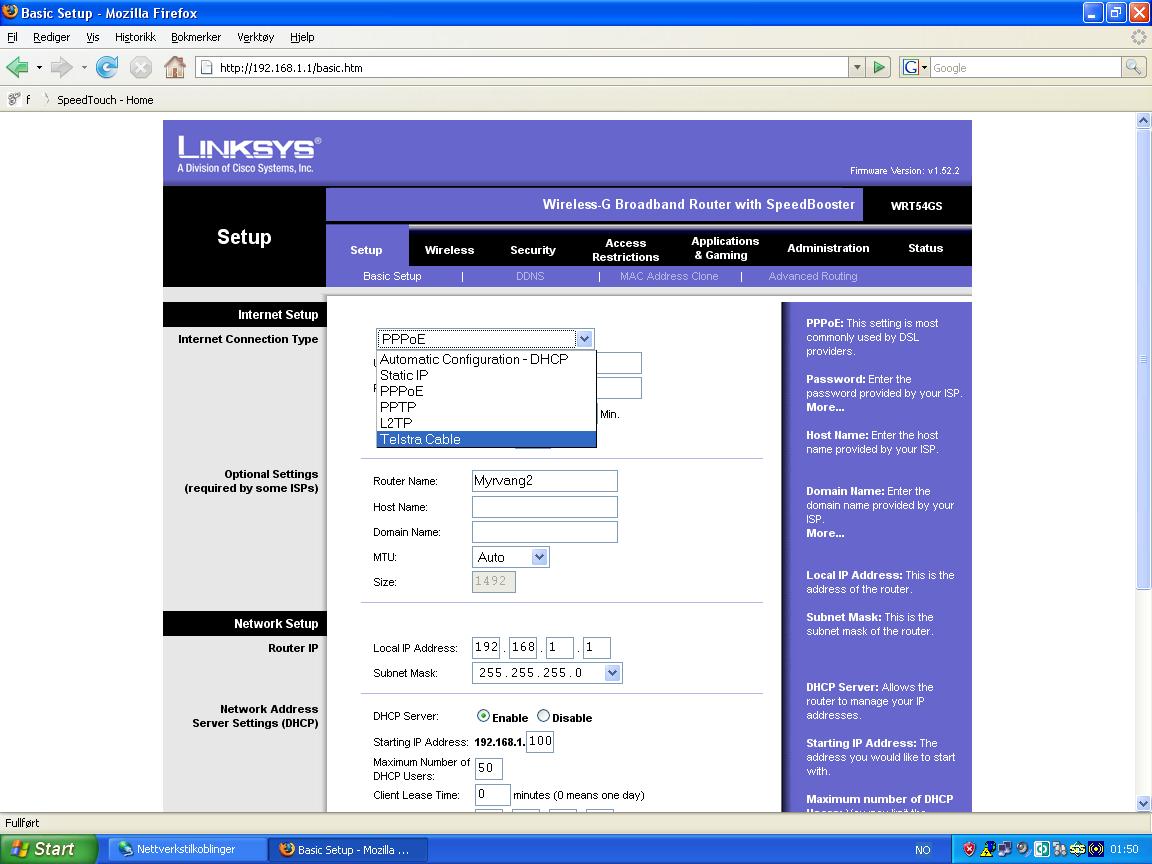Choose Static IP from the list
This screenshot has height=864, width=1152.
pos(486,375)
